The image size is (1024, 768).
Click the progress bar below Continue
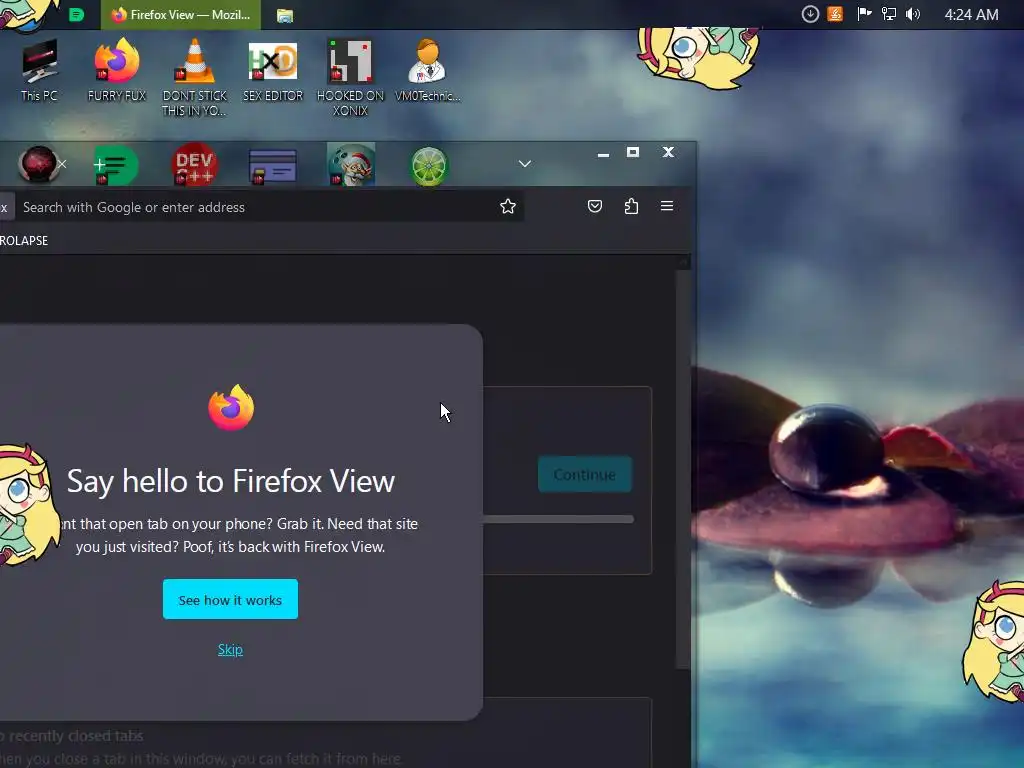coord(558,519)
